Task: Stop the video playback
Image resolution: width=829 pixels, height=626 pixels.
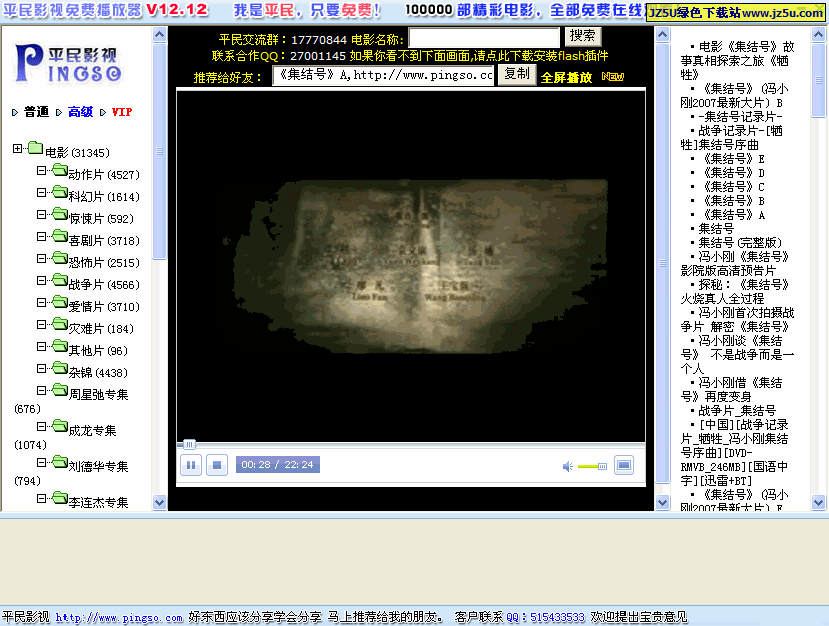Action: click(217, 465)
